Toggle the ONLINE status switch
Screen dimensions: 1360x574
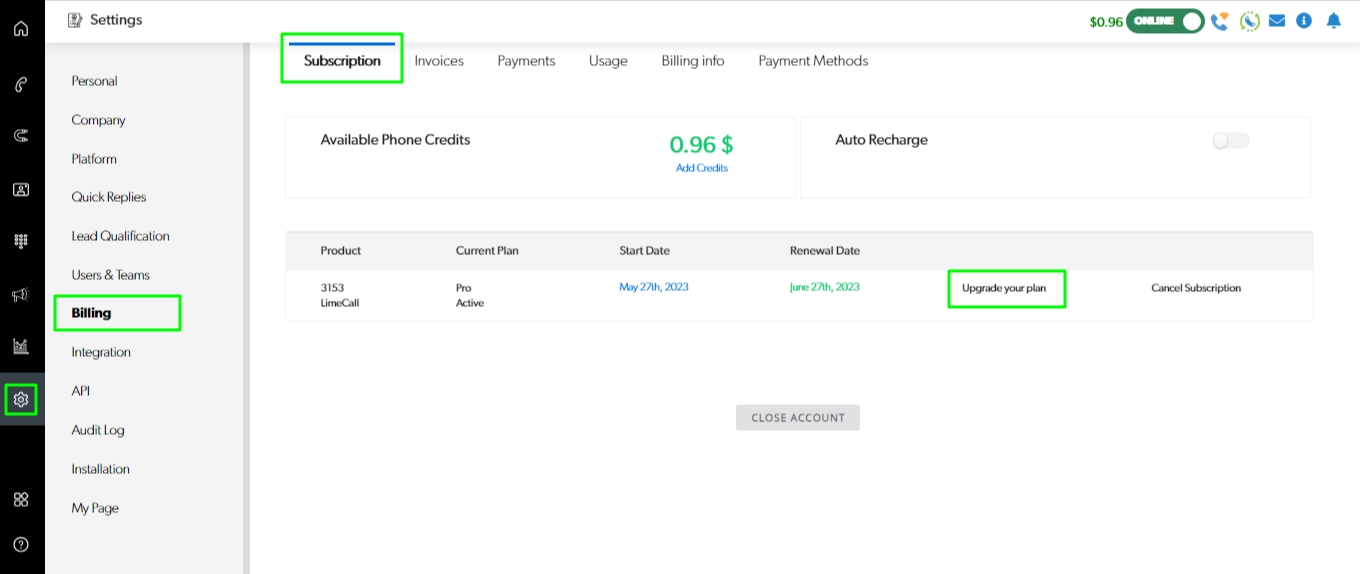1165,21
